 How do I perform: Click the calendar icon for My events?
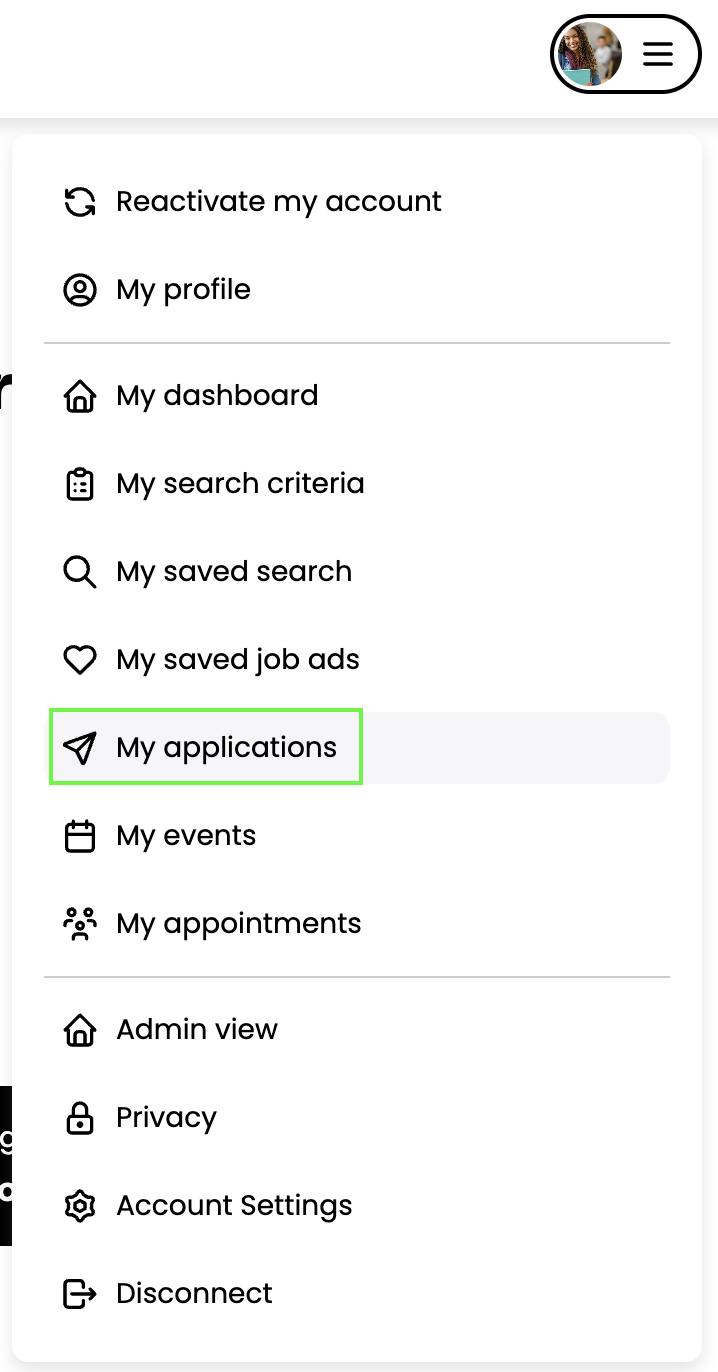80,836
